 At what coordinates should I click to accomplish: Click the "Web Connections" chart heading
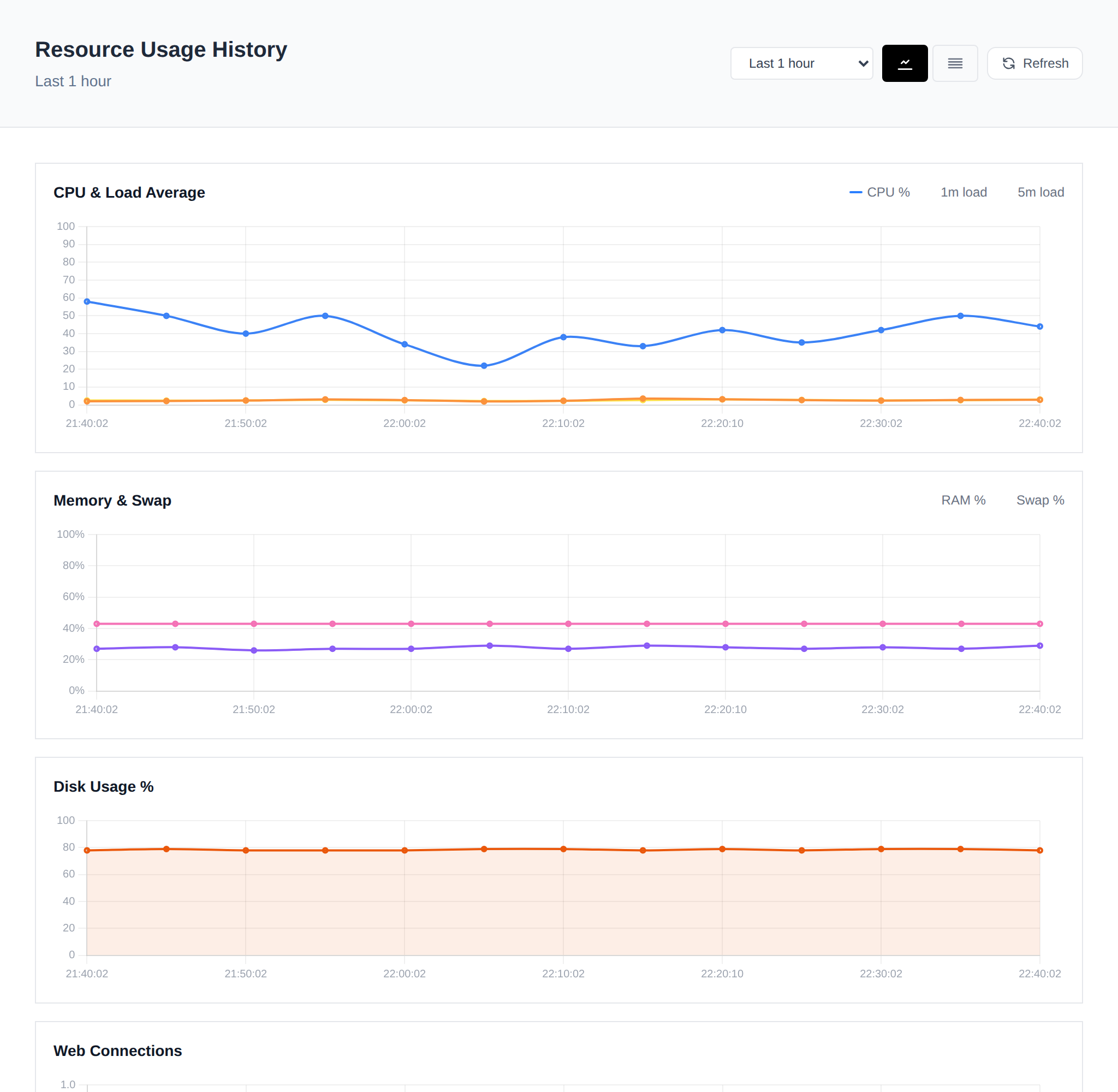(117, 1051)
